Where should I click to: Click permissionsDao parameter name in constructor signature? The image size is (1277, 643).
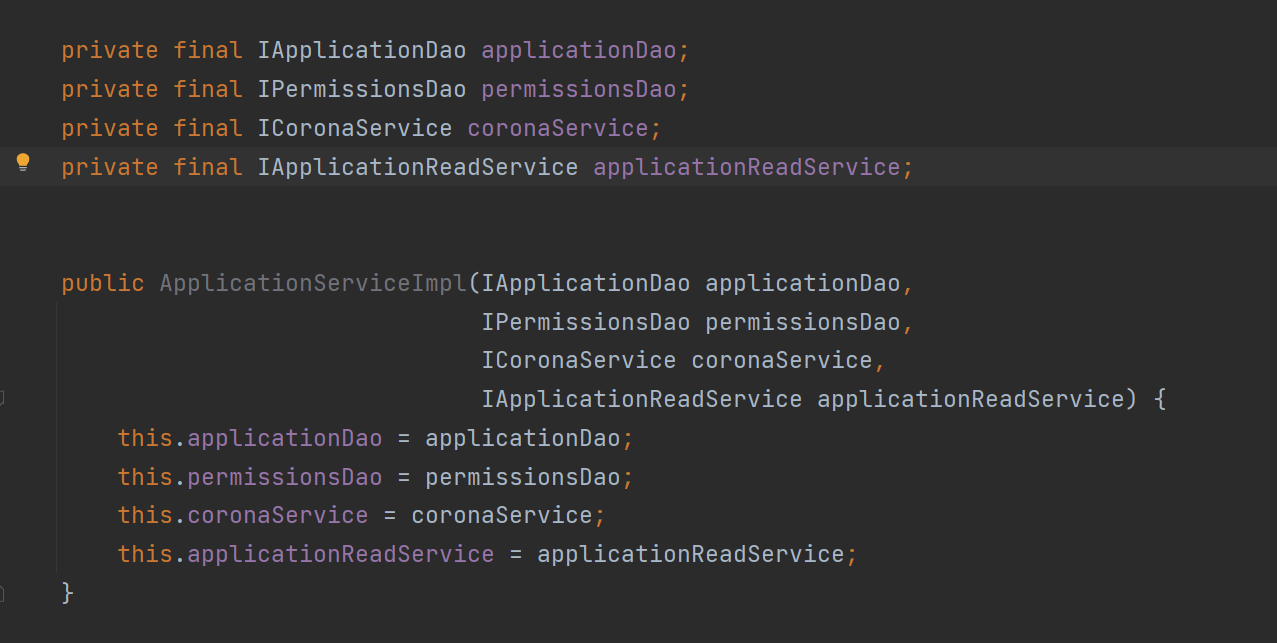click(x=802, y=322)
